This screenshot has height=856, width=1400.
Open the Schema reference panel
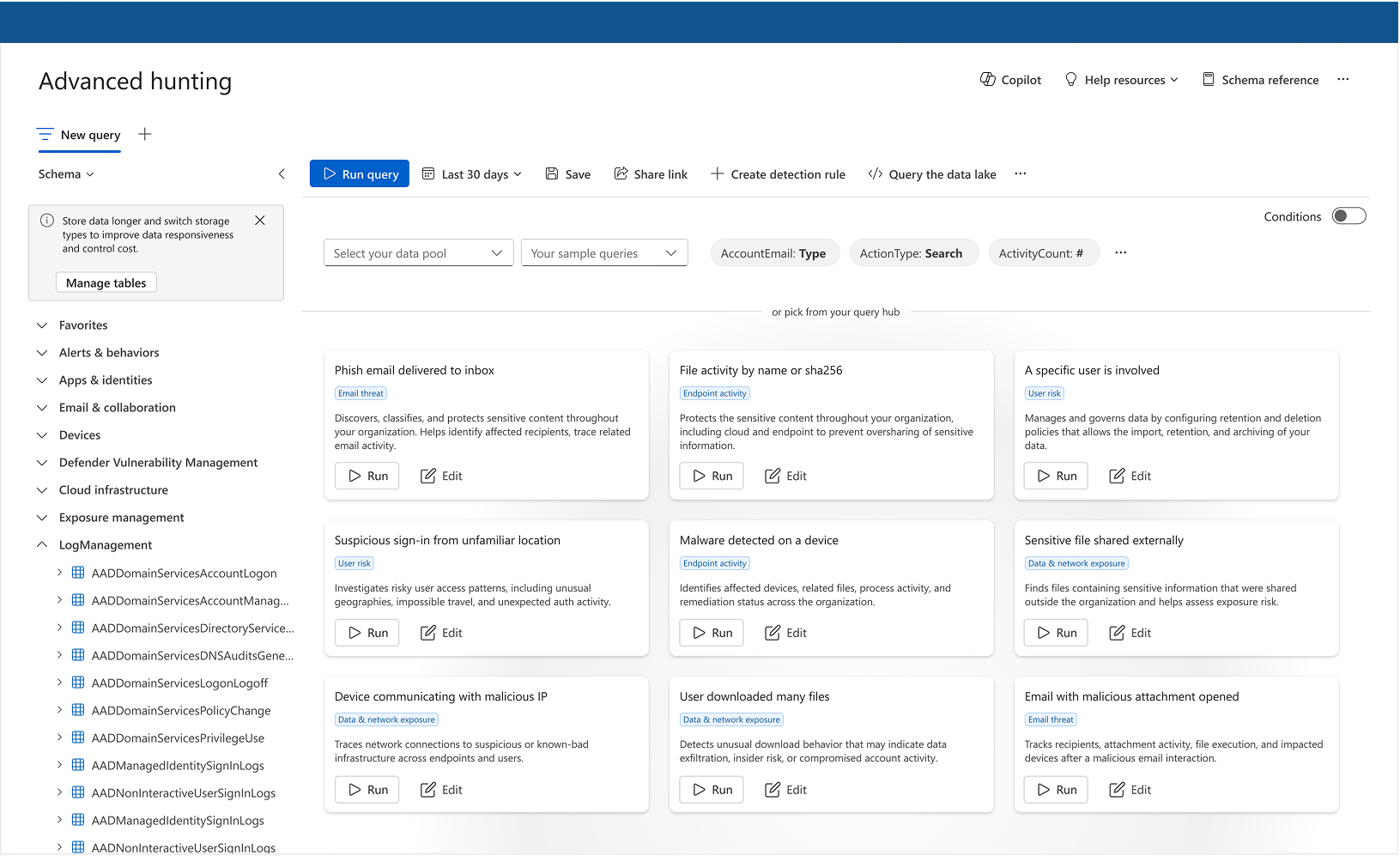[x=1260, y=80]
